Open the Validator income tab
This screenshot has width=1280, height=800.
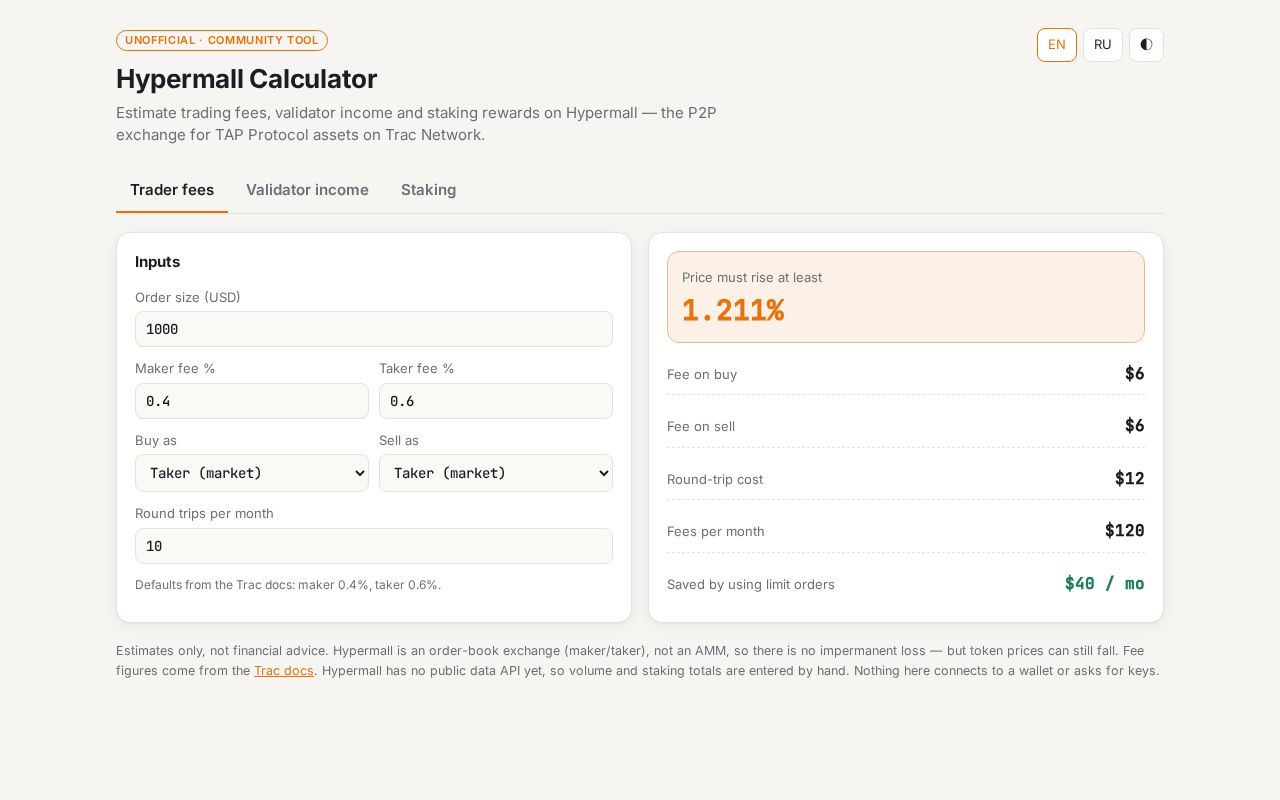point(307,190)
